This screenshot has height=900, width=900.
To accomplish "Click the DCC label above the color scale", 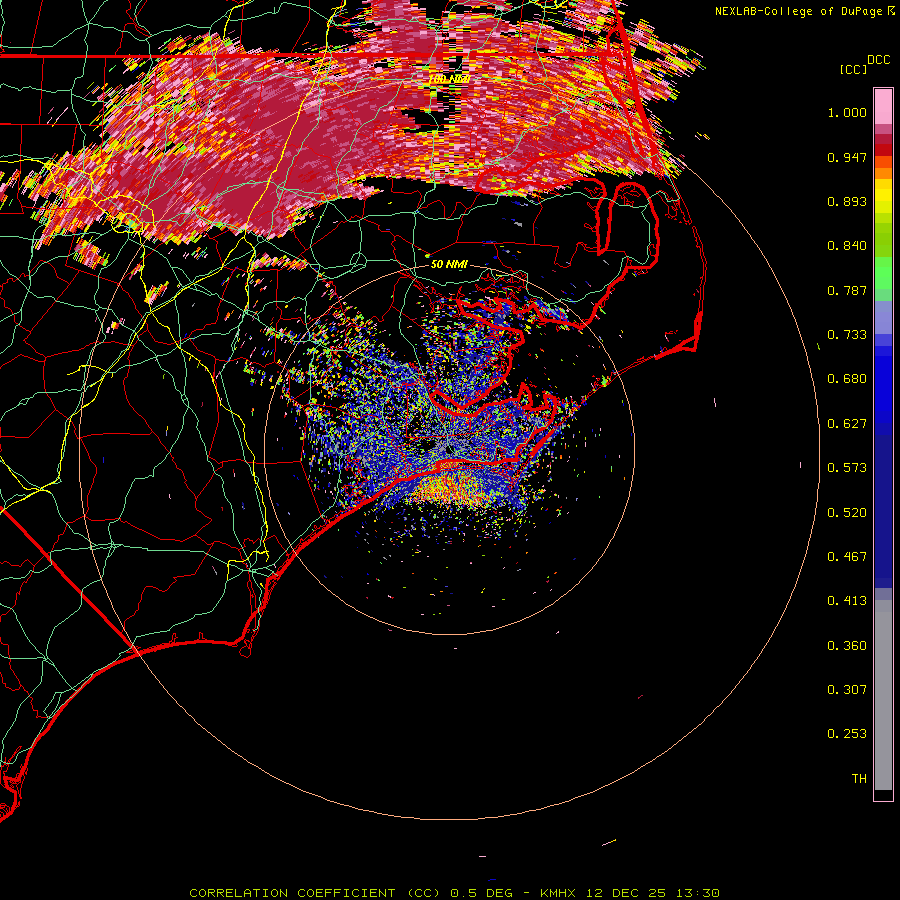I will (879, 60).
